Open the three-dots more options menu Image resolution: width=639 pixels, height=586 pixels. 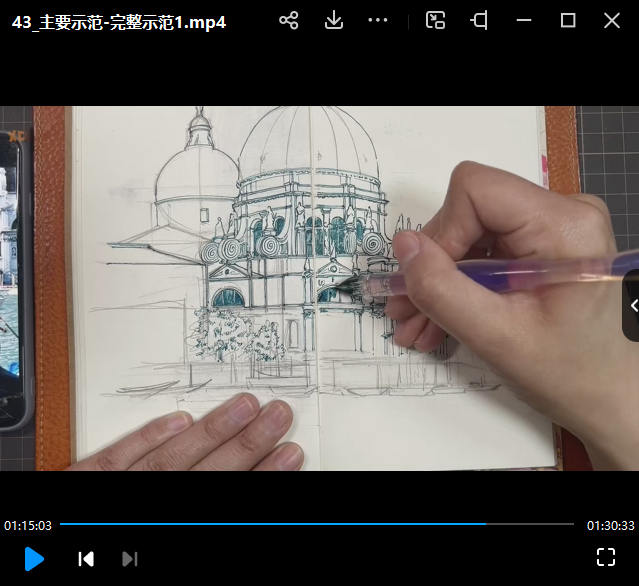377,21
